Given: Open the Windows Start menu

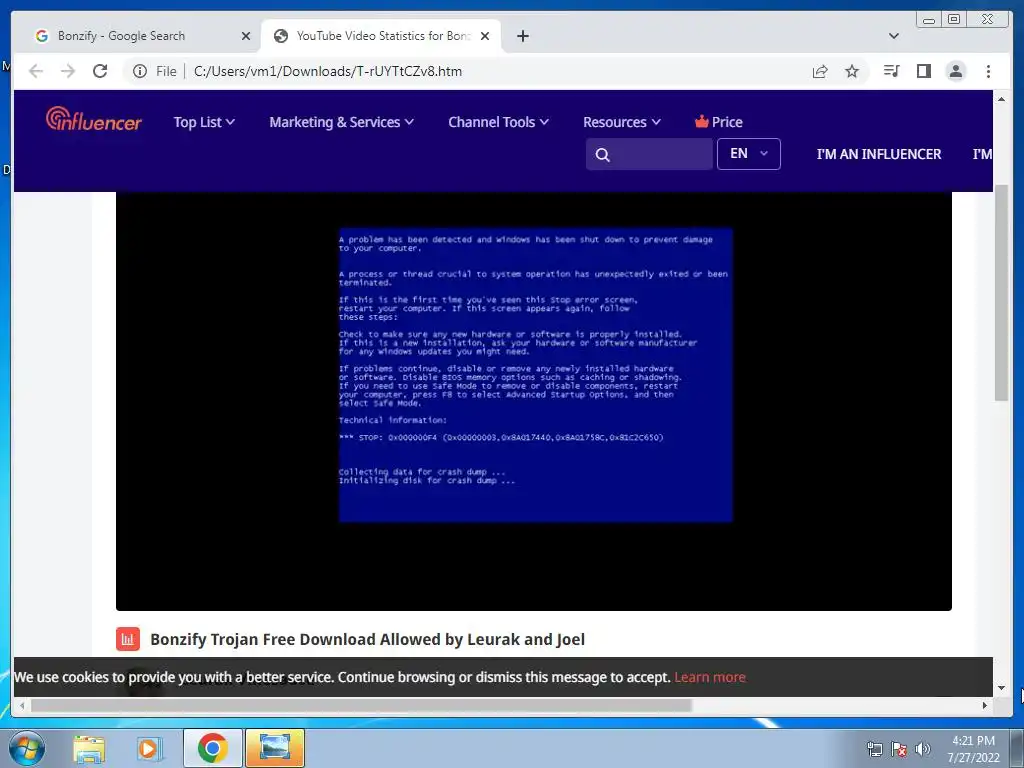Looking at the screenshot, I should 27,748.
